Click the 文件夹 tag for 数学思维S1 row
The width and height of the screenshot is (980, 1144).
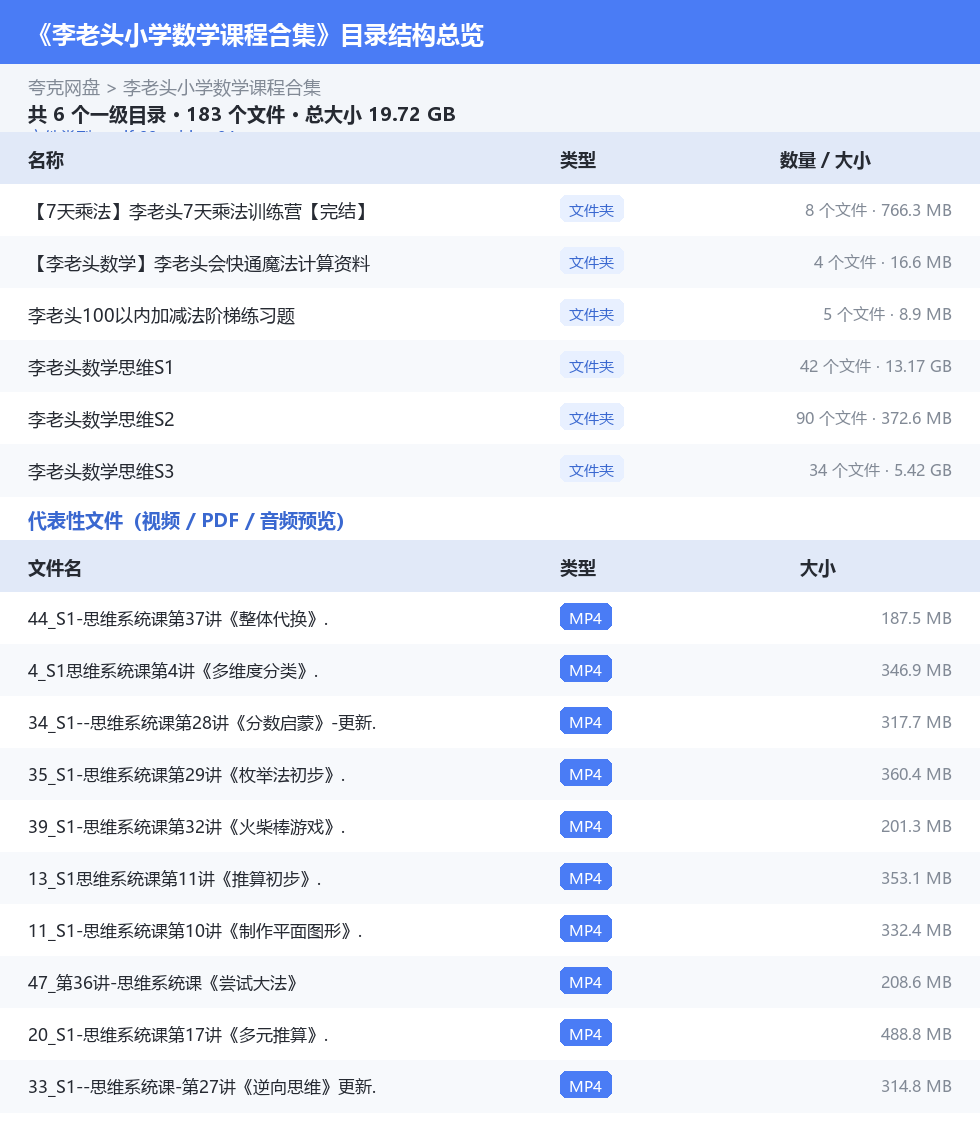pyautogui.click(x=592, y=366)
